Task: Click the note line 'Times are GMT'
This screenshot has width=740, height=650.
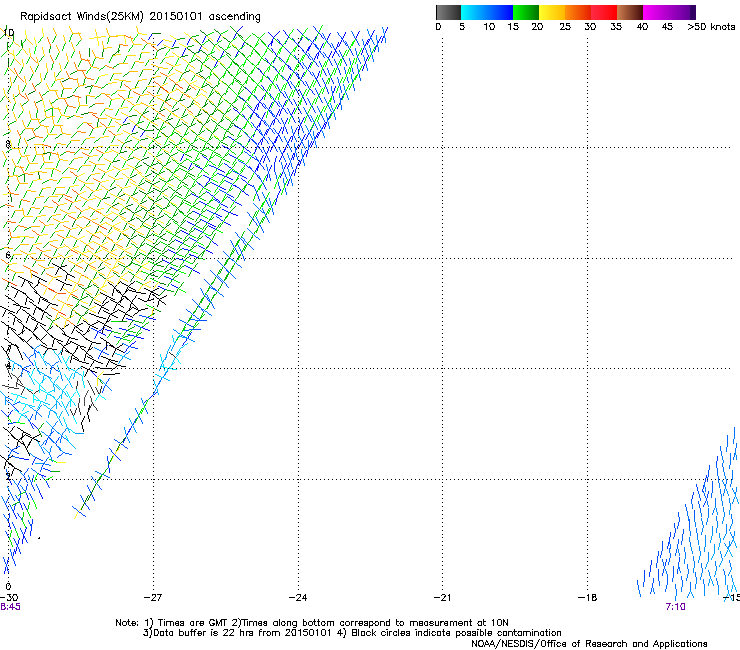Action: [193, 623]
